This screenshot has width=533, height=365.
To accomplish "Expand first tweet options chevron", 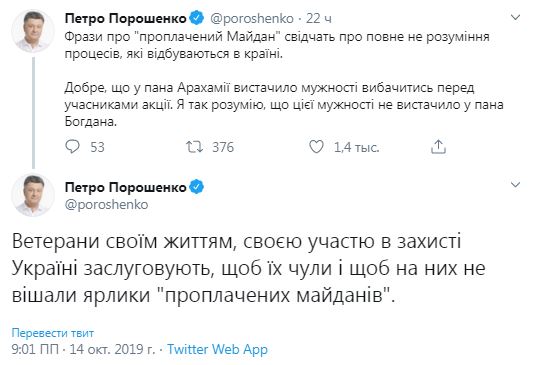I will point(516,17).
